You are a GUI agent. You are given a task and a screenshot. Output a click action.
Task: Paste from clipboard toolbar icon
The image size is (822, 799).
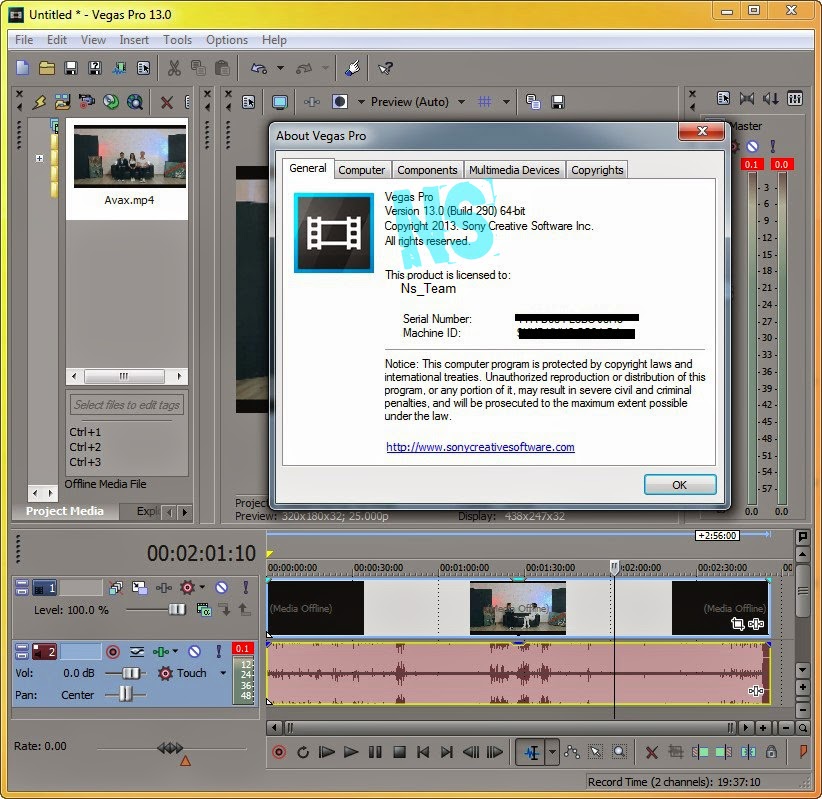point(222,68)
